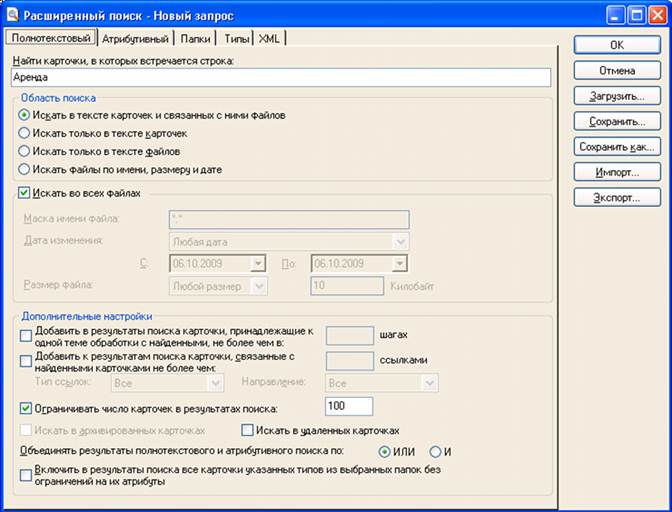Toggle limit number of cards in results

pos(26,408)
